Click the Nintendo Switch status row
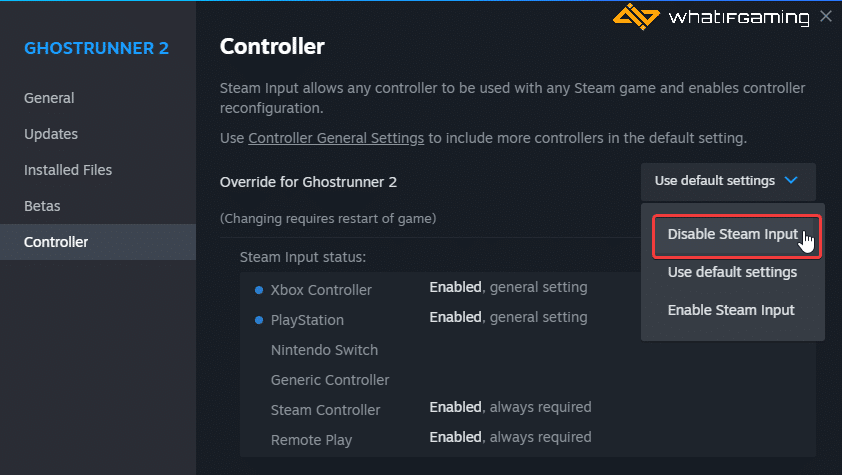Image resolution: width=842 pixels, height=475 pixels. (x=528, y=350)
